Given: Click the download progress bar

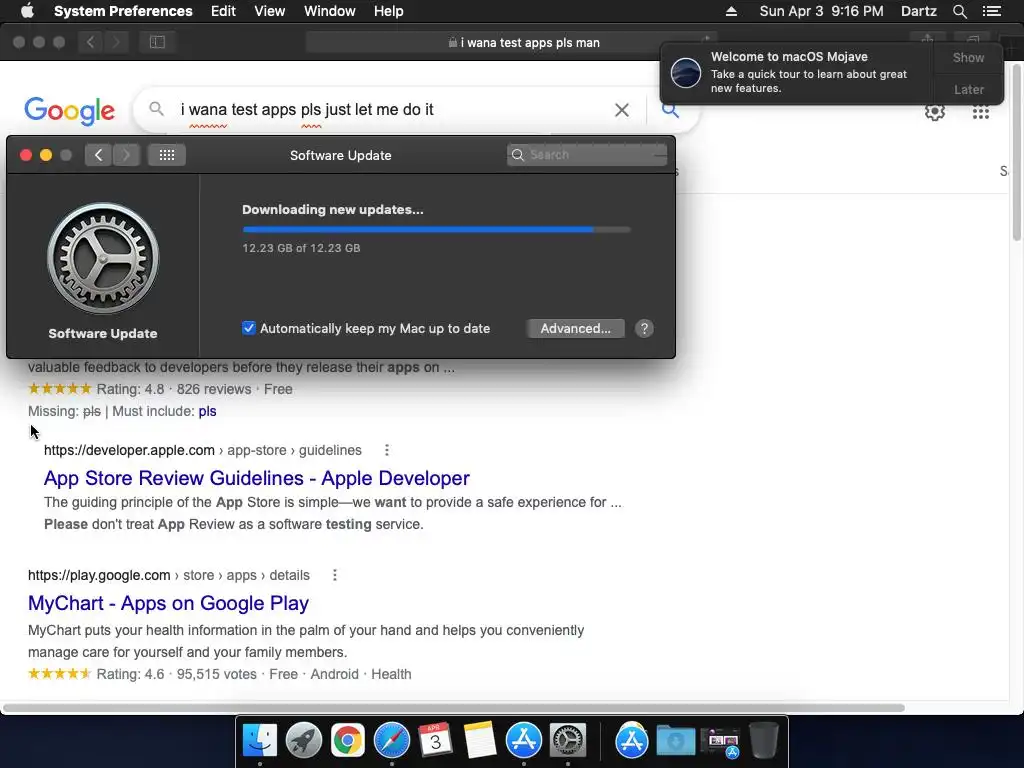Looking at the screenshot, I should coord(436,230).
